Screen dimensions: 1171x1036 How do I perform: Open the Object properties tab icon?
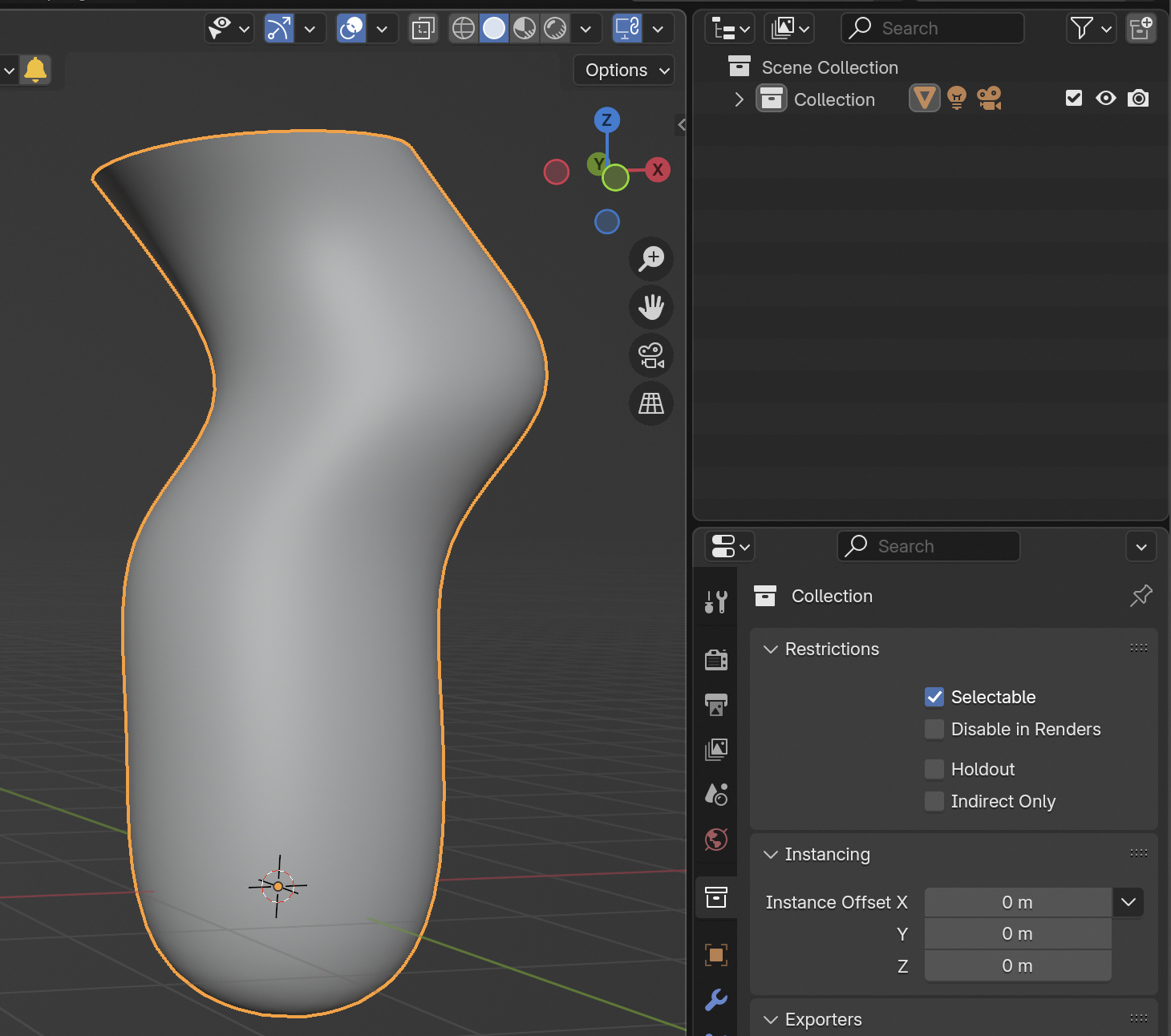click(716, 954)
